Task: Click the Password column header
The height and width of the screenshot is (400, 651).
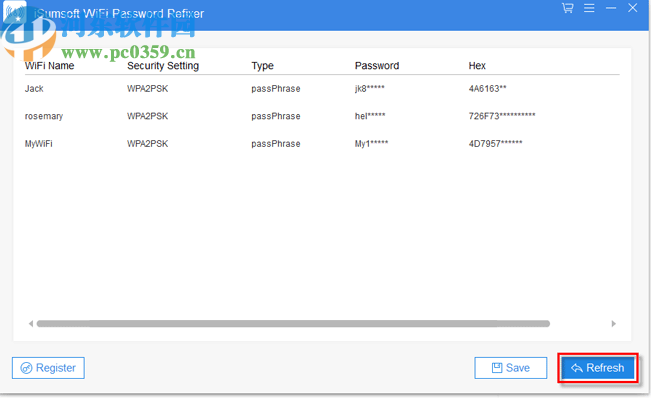Action: click(377, 66)
